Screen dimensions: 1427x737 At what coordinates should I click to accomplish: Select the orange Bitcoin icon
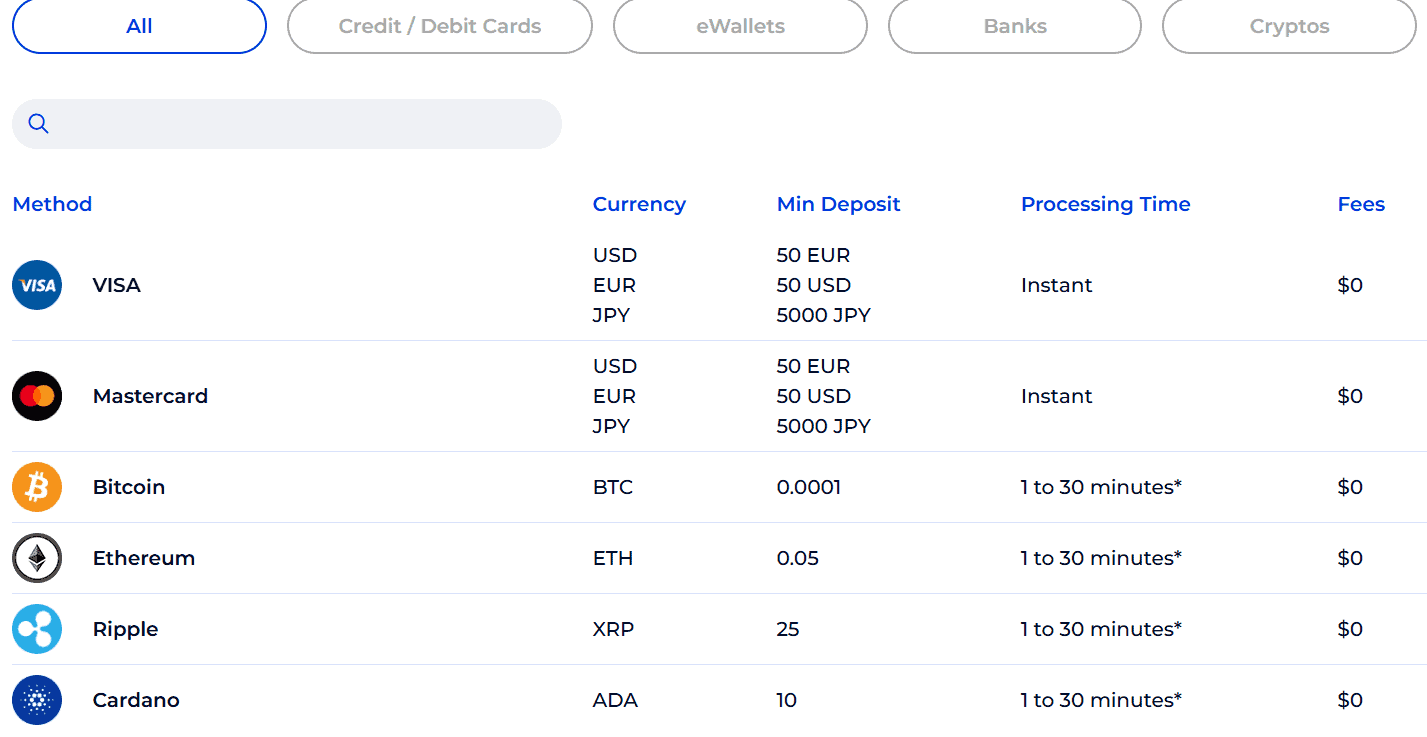37,487
